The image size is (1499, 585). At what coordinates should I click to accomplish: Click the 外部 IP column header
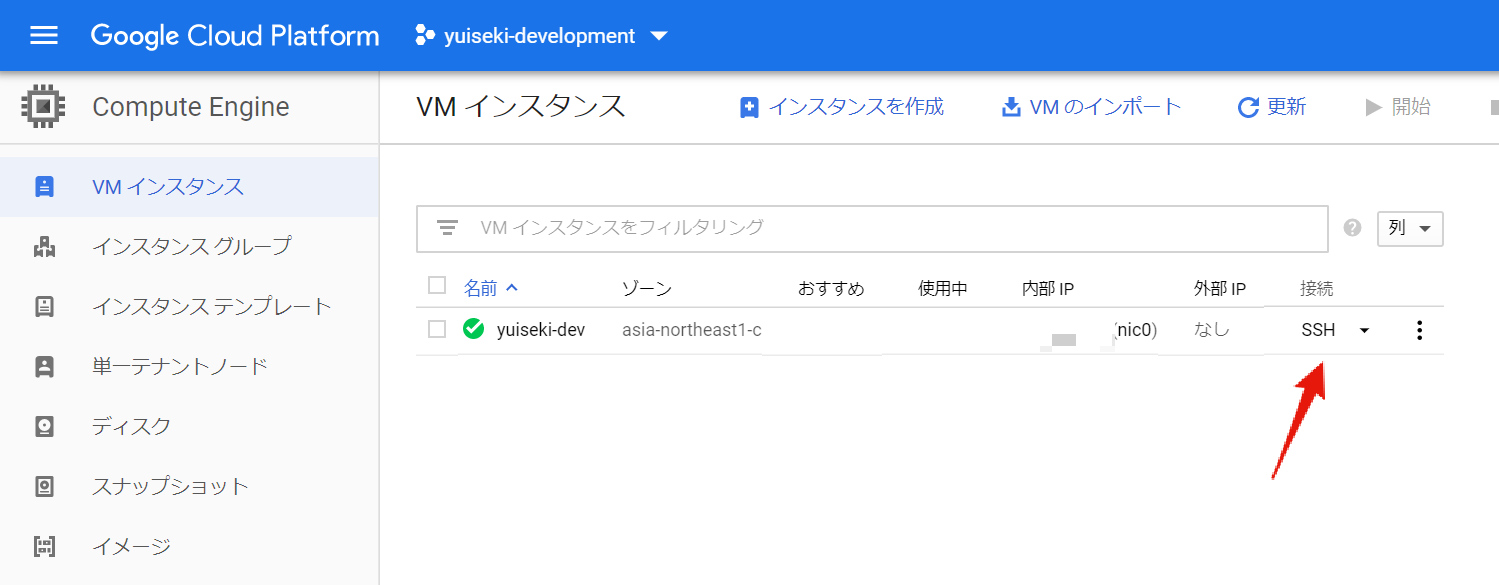(x=1220, y=289)
